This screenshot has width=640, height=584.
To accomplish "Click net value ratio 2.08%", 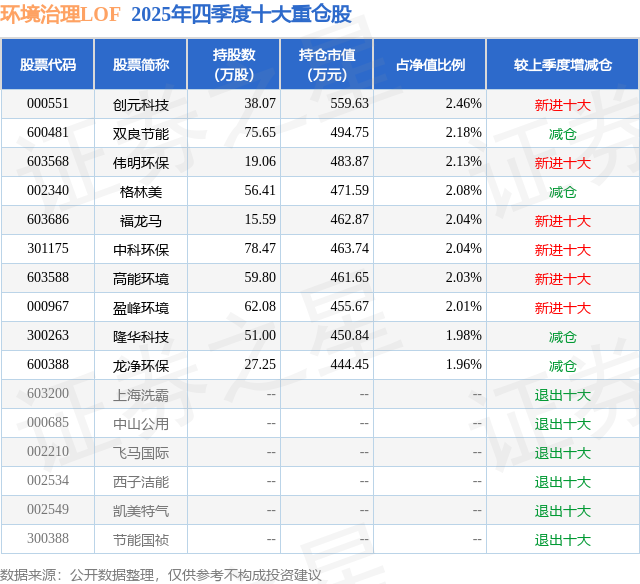I will tap(464, 191).
